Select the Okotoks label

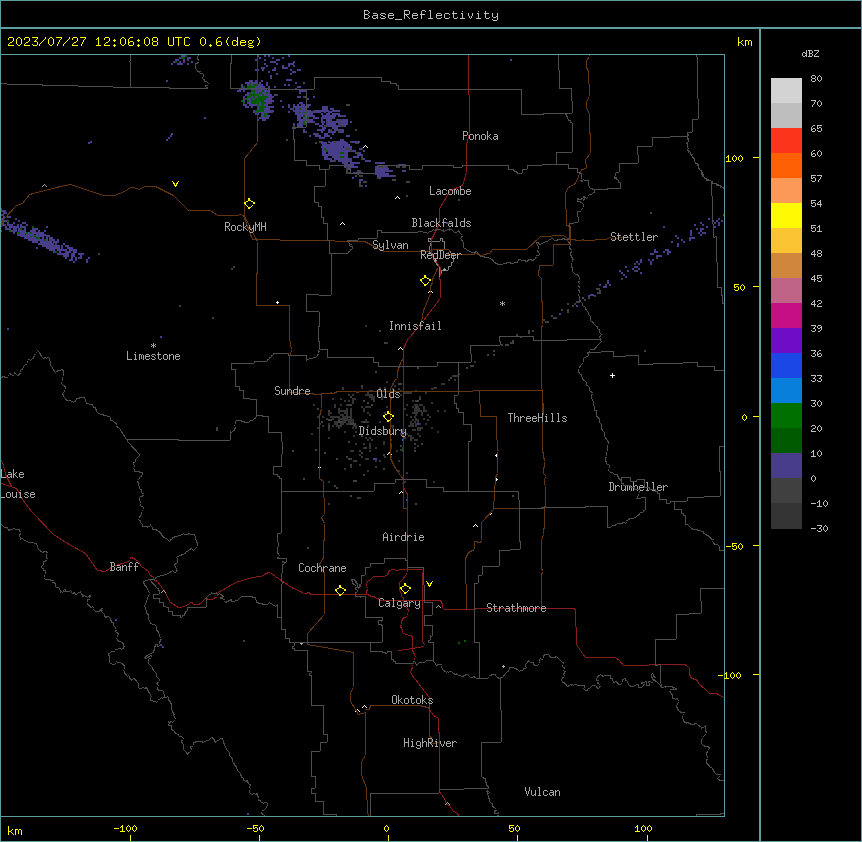412,700
